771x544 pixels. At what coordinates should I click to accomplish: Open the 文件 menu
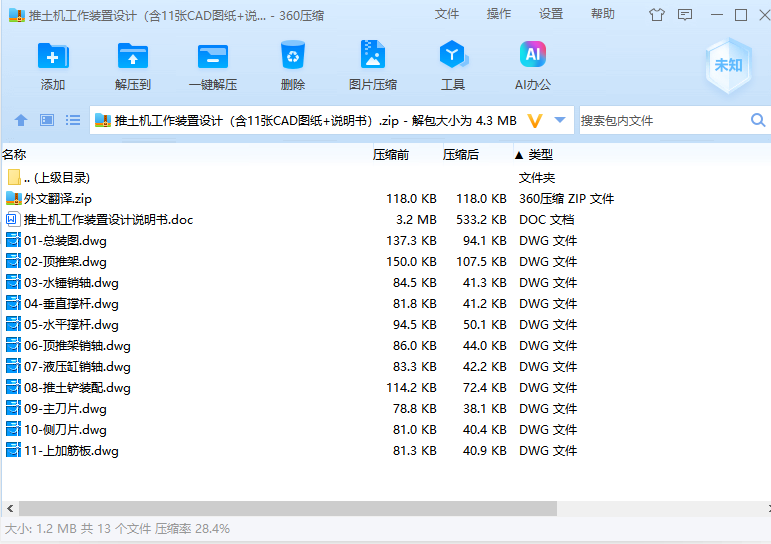[x=446, y=14]
